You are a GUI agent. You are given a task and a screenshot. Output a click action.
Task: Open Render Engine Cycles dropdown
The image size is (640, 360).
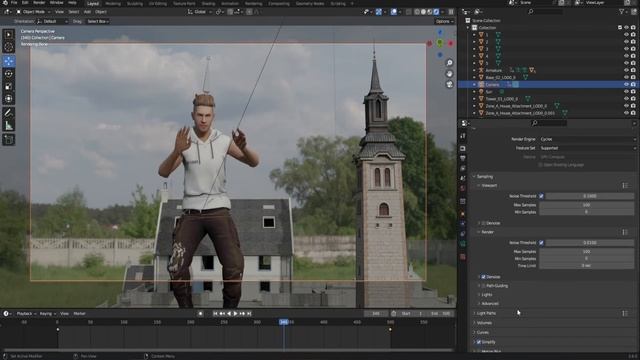click(x=587, y=139)
